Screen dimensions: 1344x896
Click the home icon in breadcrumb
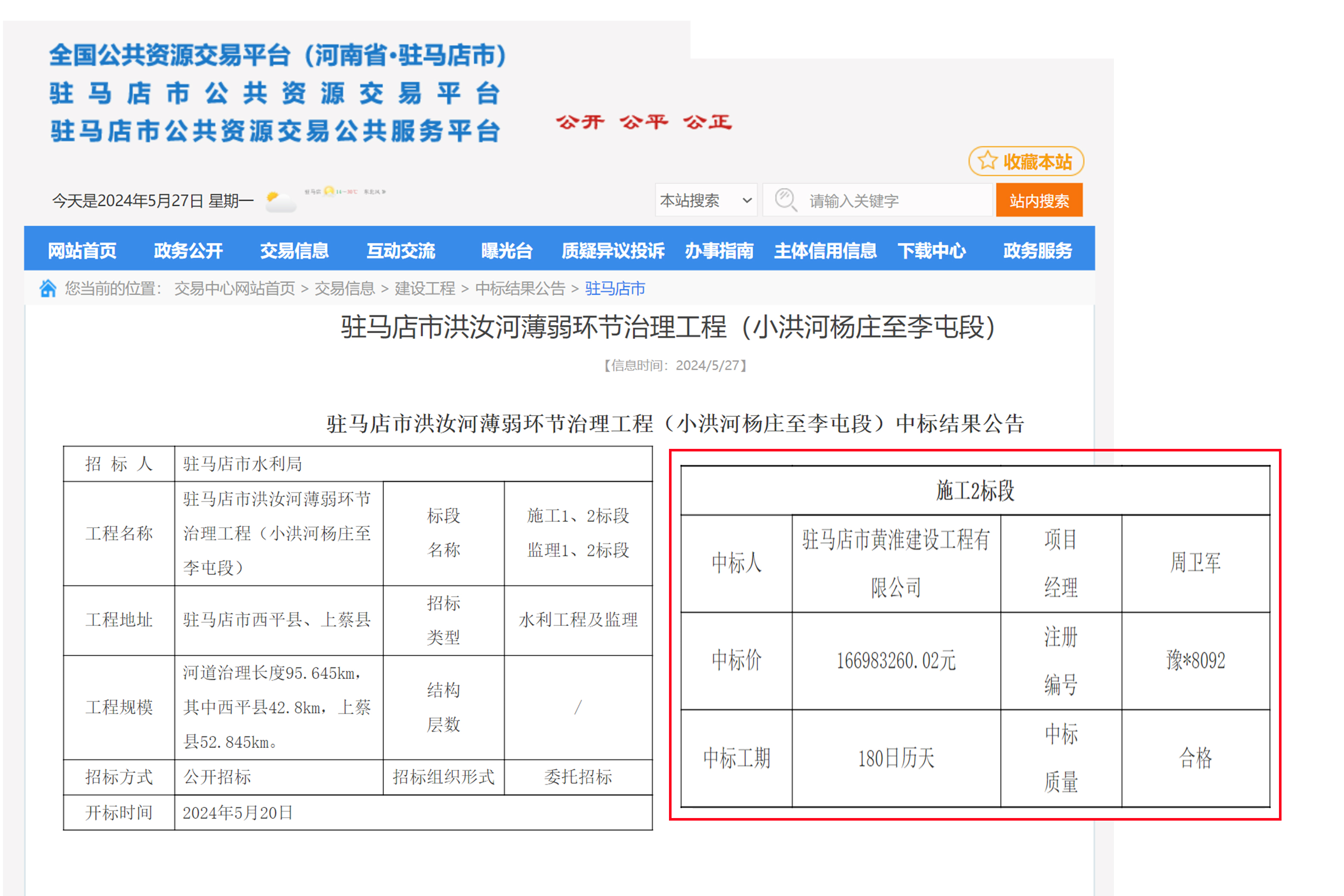48,289
